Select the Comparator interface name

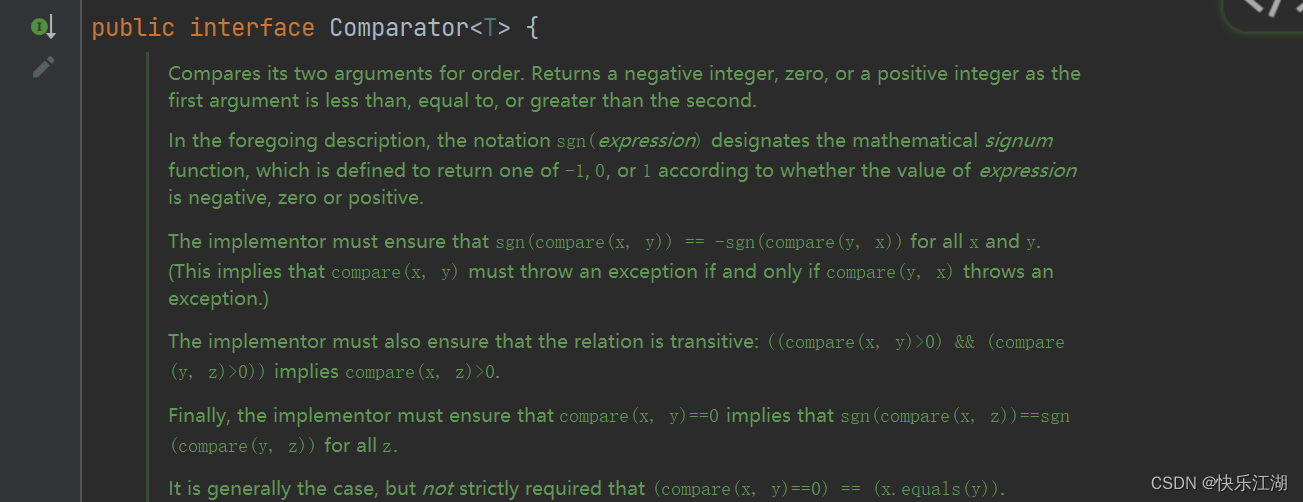point(399,28)
